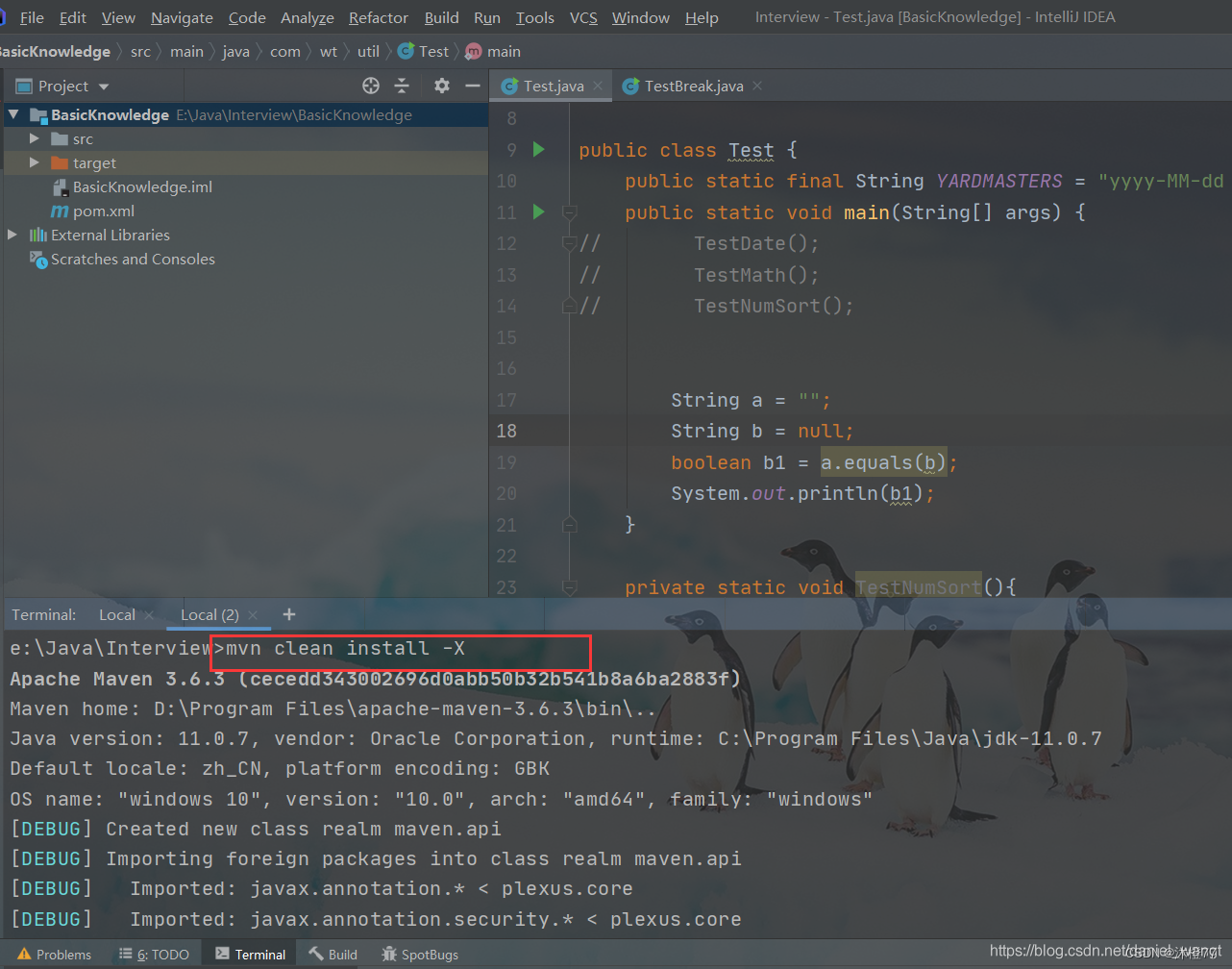Screen dimensions: 1232x969
Task: Click fold marker on line 14
Action: pyautogui.click(x=569, y=306)
